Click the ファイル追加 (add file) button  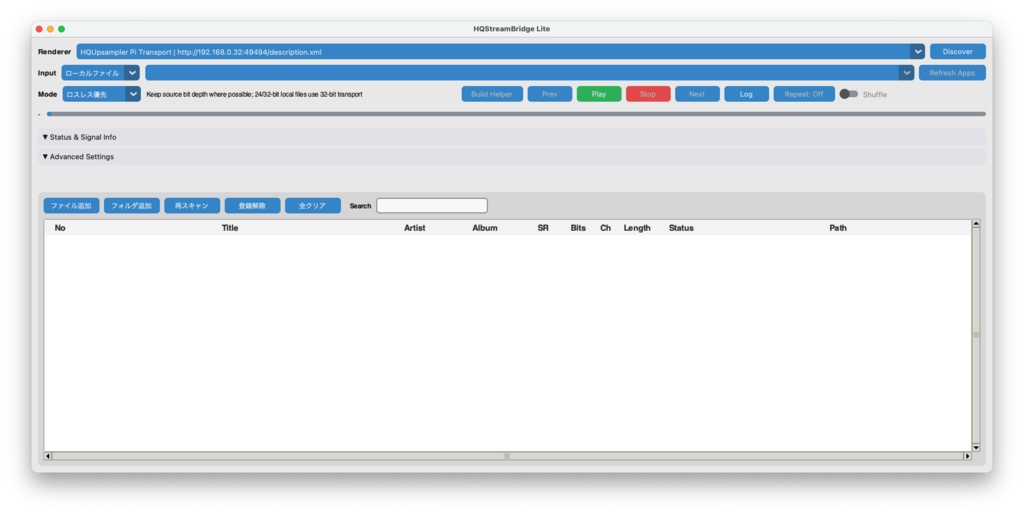coord(71,206)
